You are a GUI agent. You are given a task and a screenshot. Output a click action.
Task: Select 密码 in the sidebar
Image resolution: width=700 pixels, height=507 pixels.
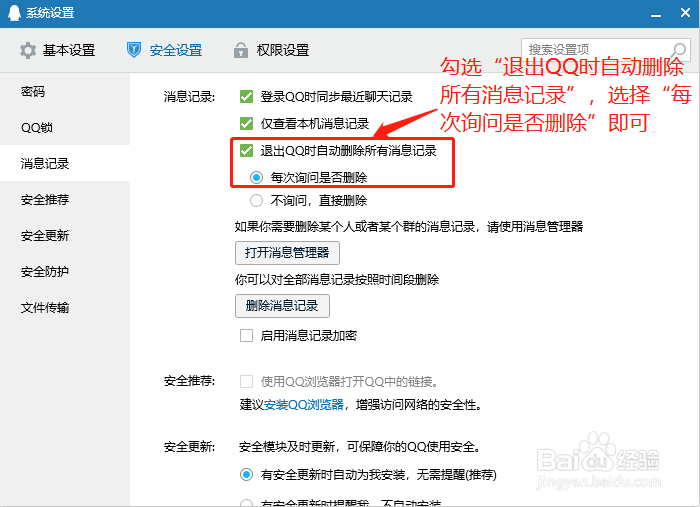[65, 91]
